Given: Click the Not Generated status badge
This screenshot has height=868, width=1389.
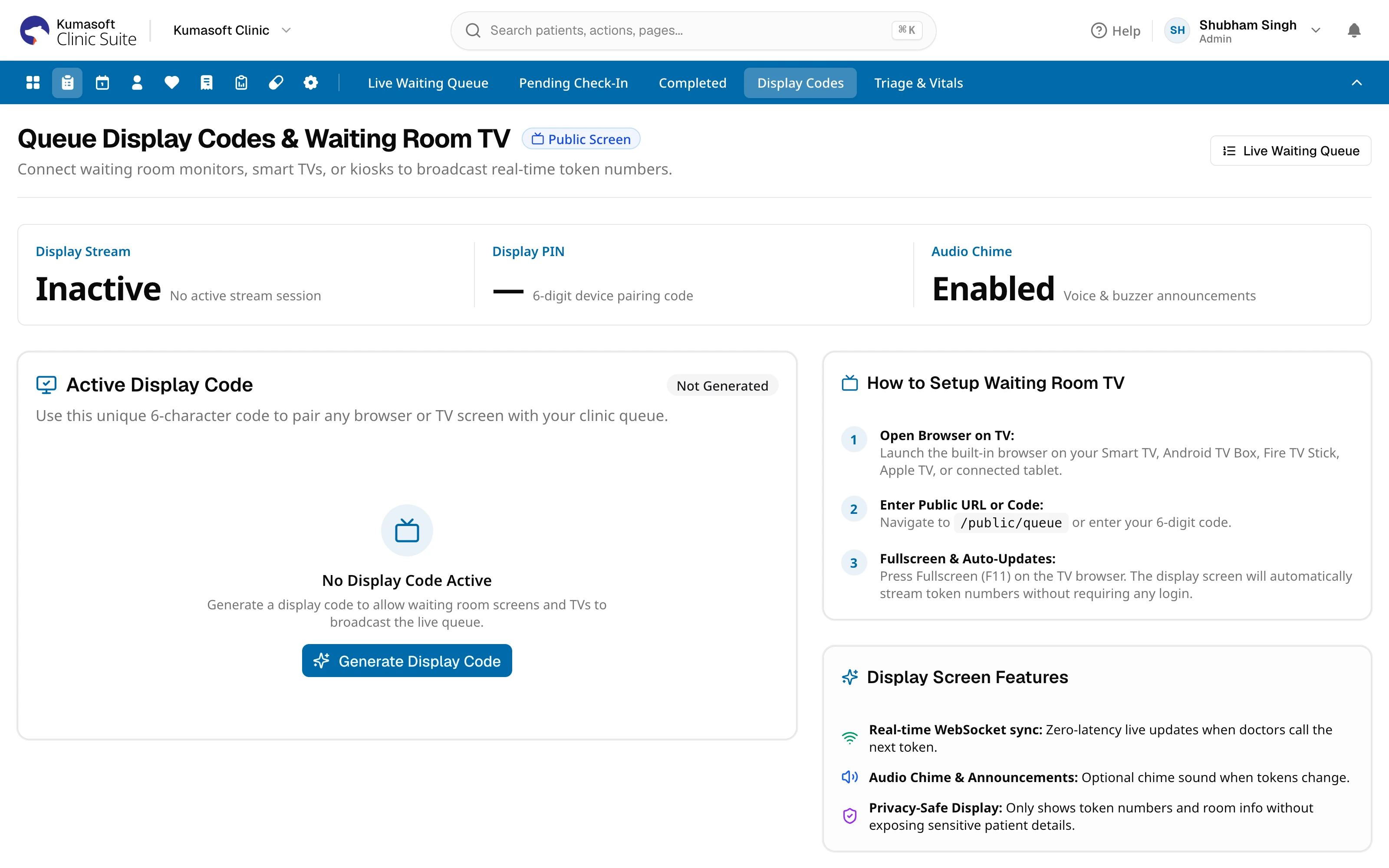Looking at the screenshot, I should pyautogui.click(x=722, y=386).
